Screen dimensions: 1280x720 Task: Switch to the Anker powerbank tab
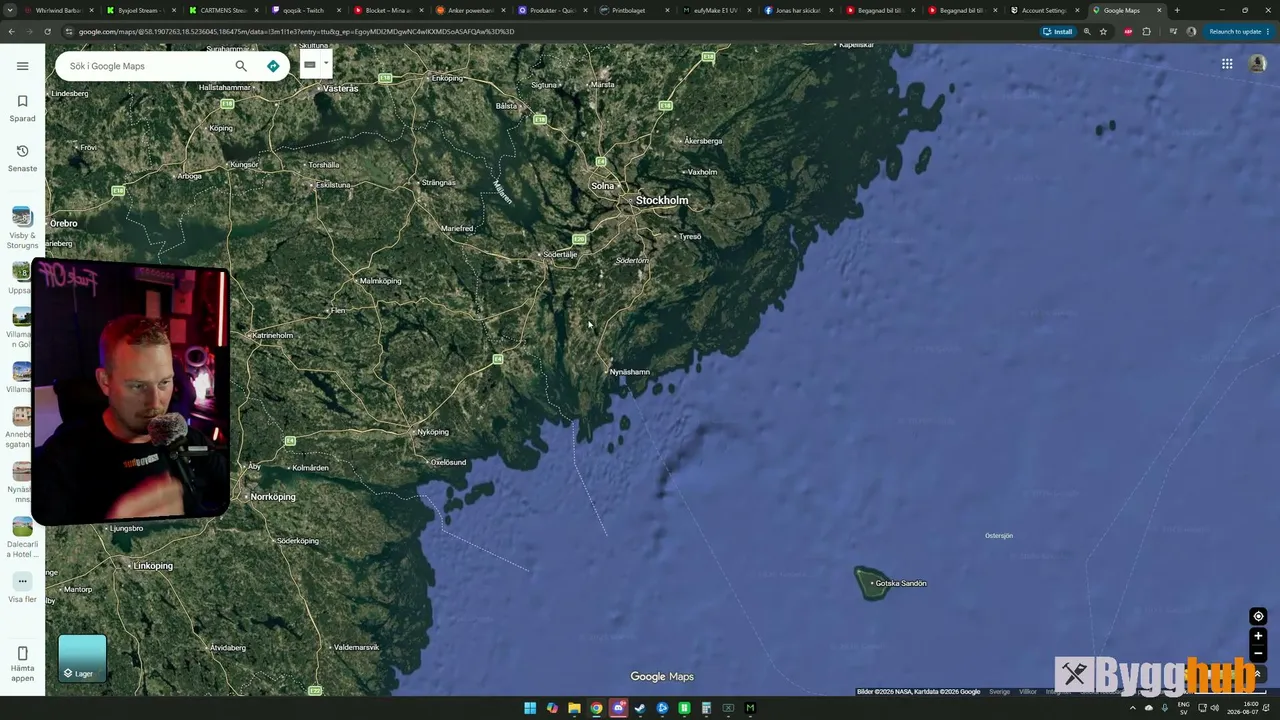(x=470, y=10)
